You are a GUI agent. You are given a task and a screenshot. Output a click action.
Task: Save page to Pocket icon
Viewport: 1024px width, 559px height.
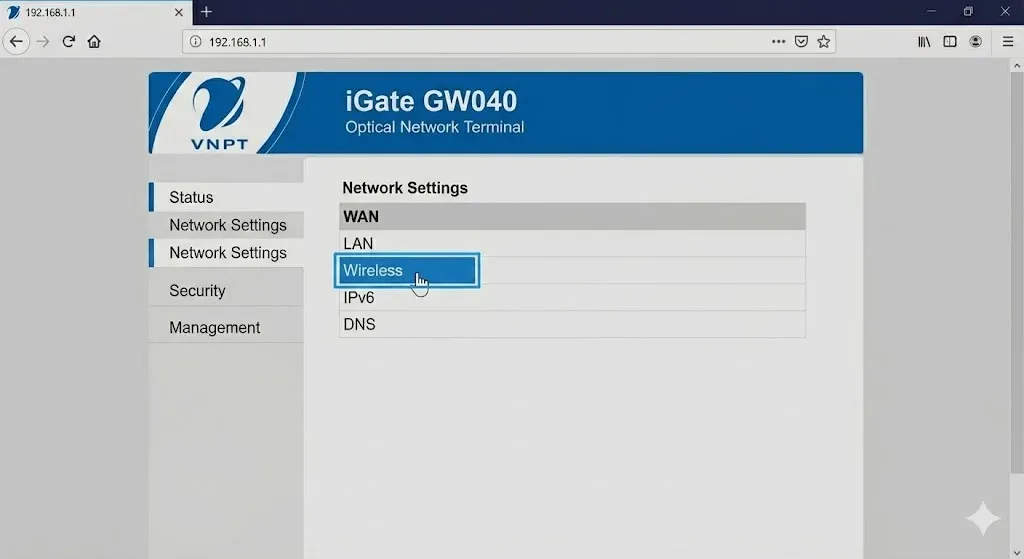[x=801, y=42]
